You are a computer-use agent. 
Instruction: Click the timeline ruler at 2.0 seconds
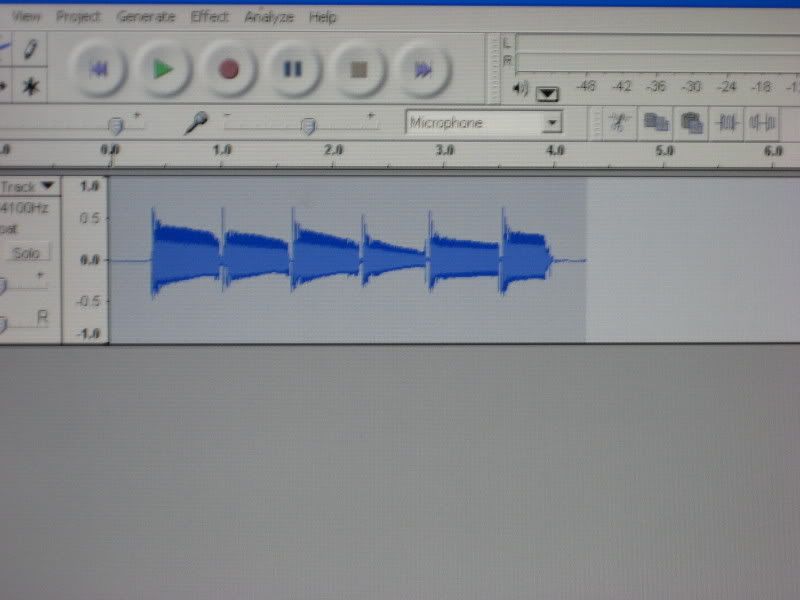tap(333, 150)
